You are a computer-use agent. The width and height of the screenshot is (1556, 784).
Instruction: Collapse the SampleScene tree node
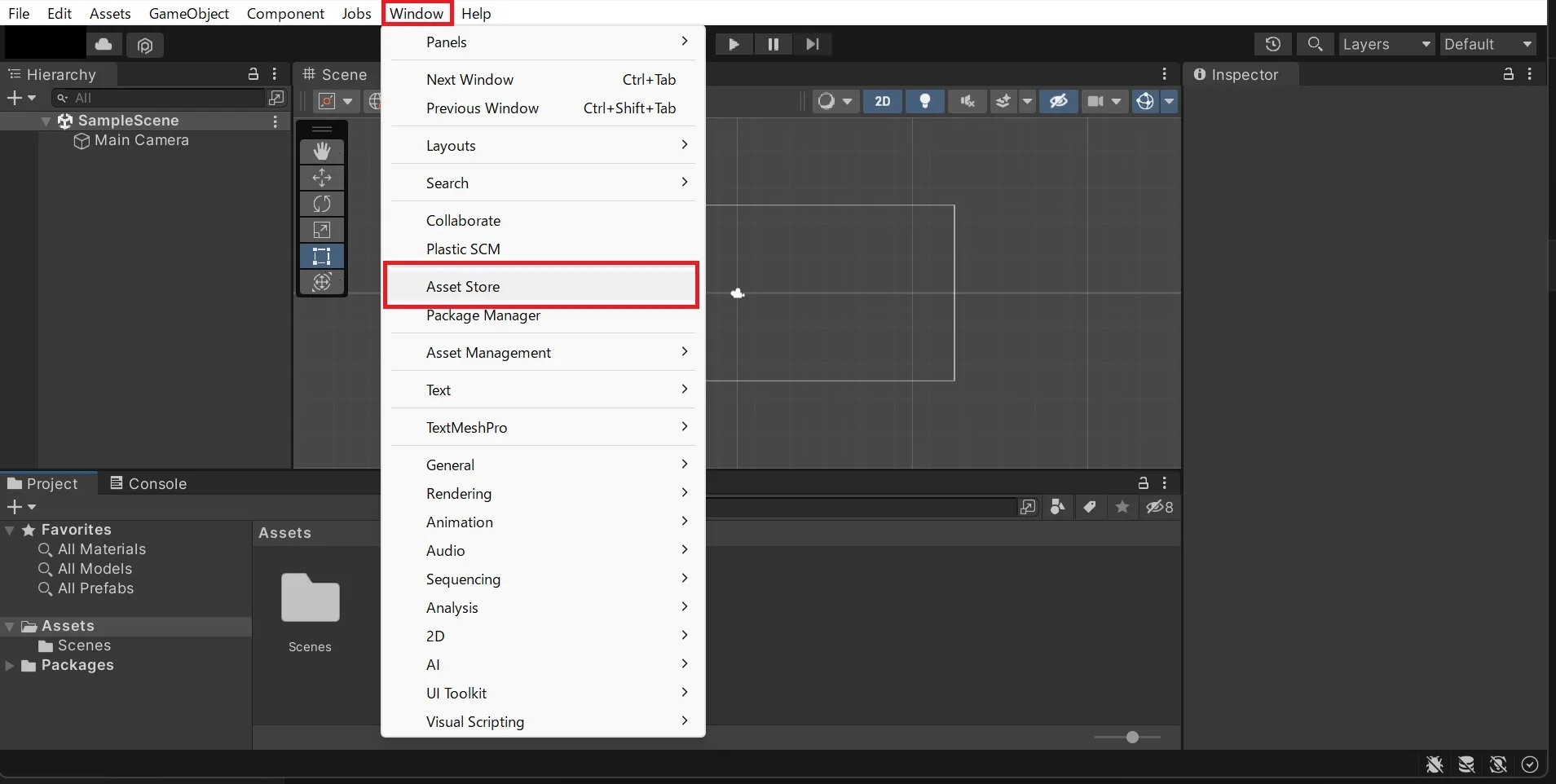click(x=46, y=121)
